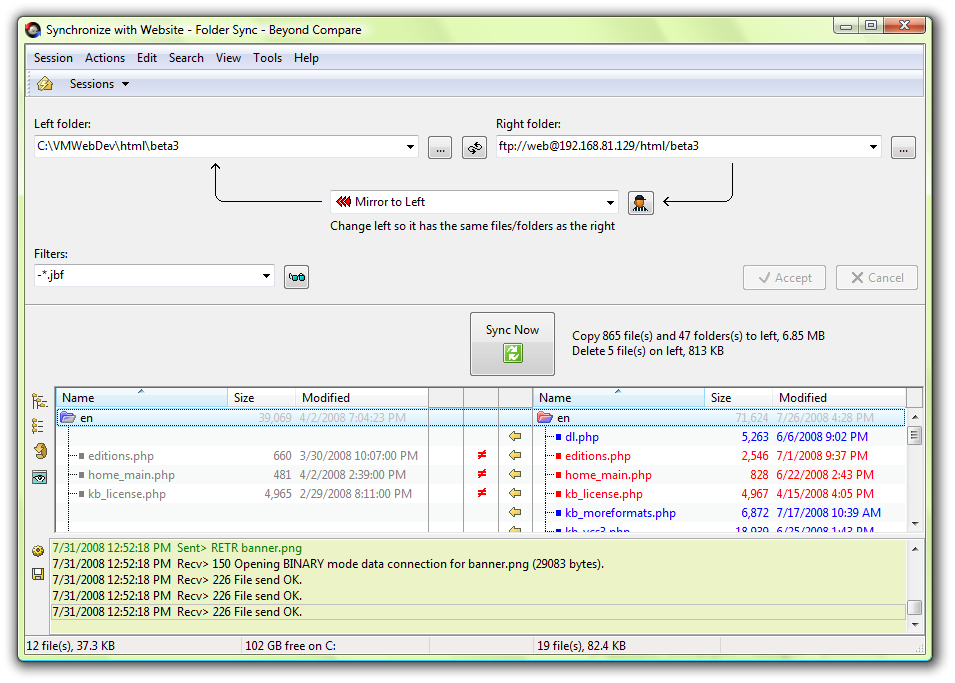Select editions.php in the right pane
The height and width of the screenshot is (683, 955).
[x=597, y=456]
